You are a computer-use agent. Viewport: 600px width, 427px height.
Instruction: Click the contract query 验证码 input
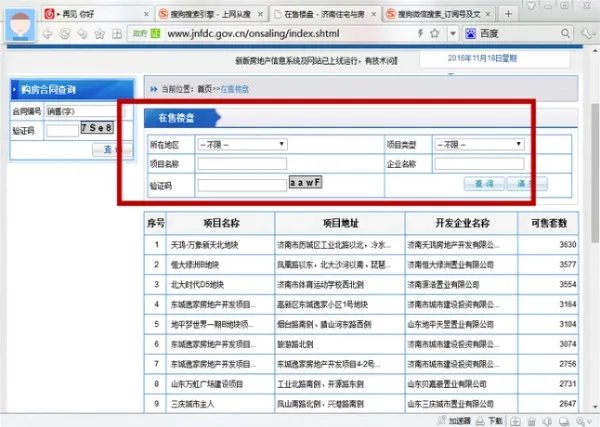tap(62, 131)
